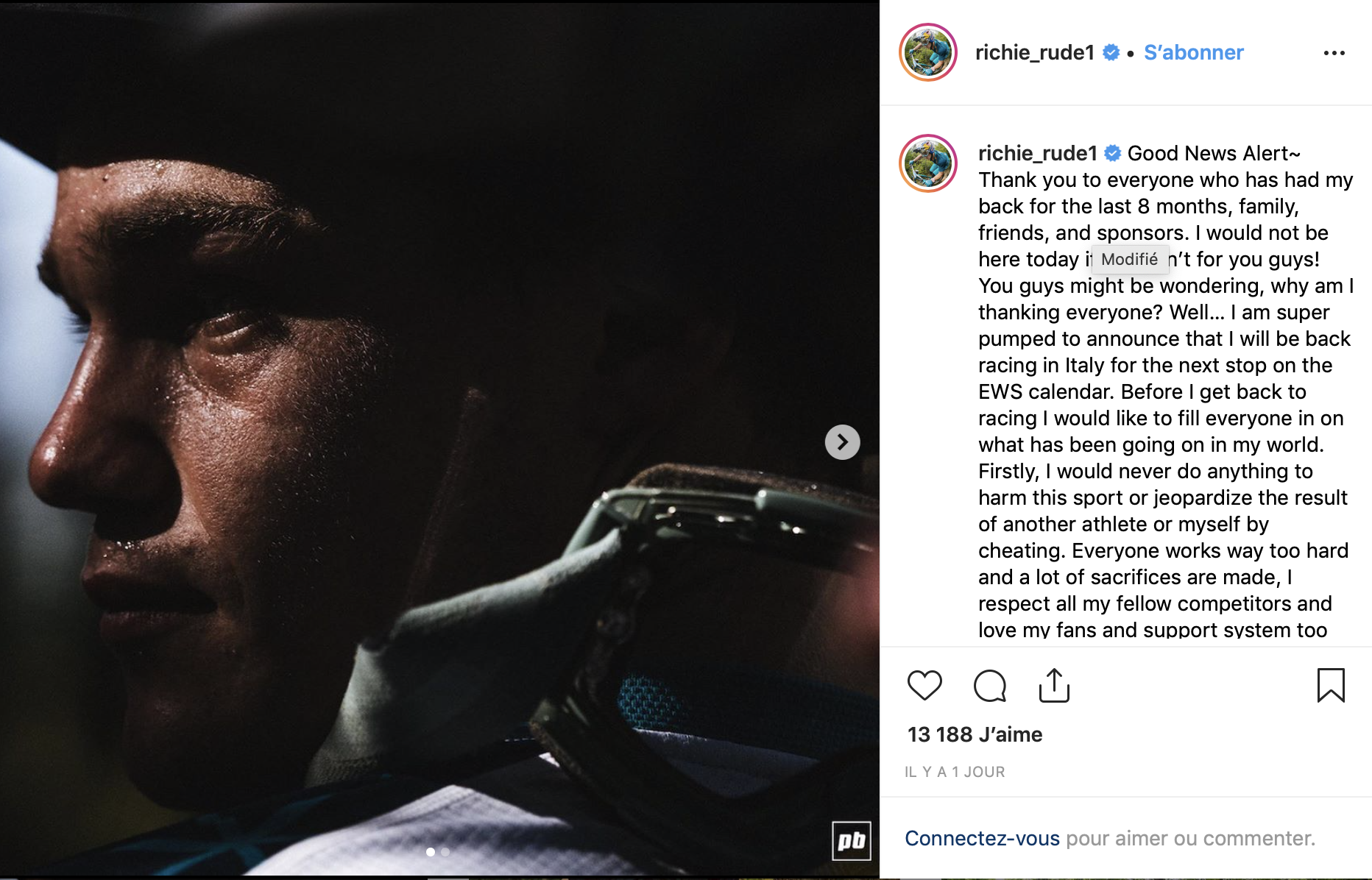This screenshot has width=1372, height=880.
Task: Click the richie_rude1 username in the caption
Action: pos(1037,153)
